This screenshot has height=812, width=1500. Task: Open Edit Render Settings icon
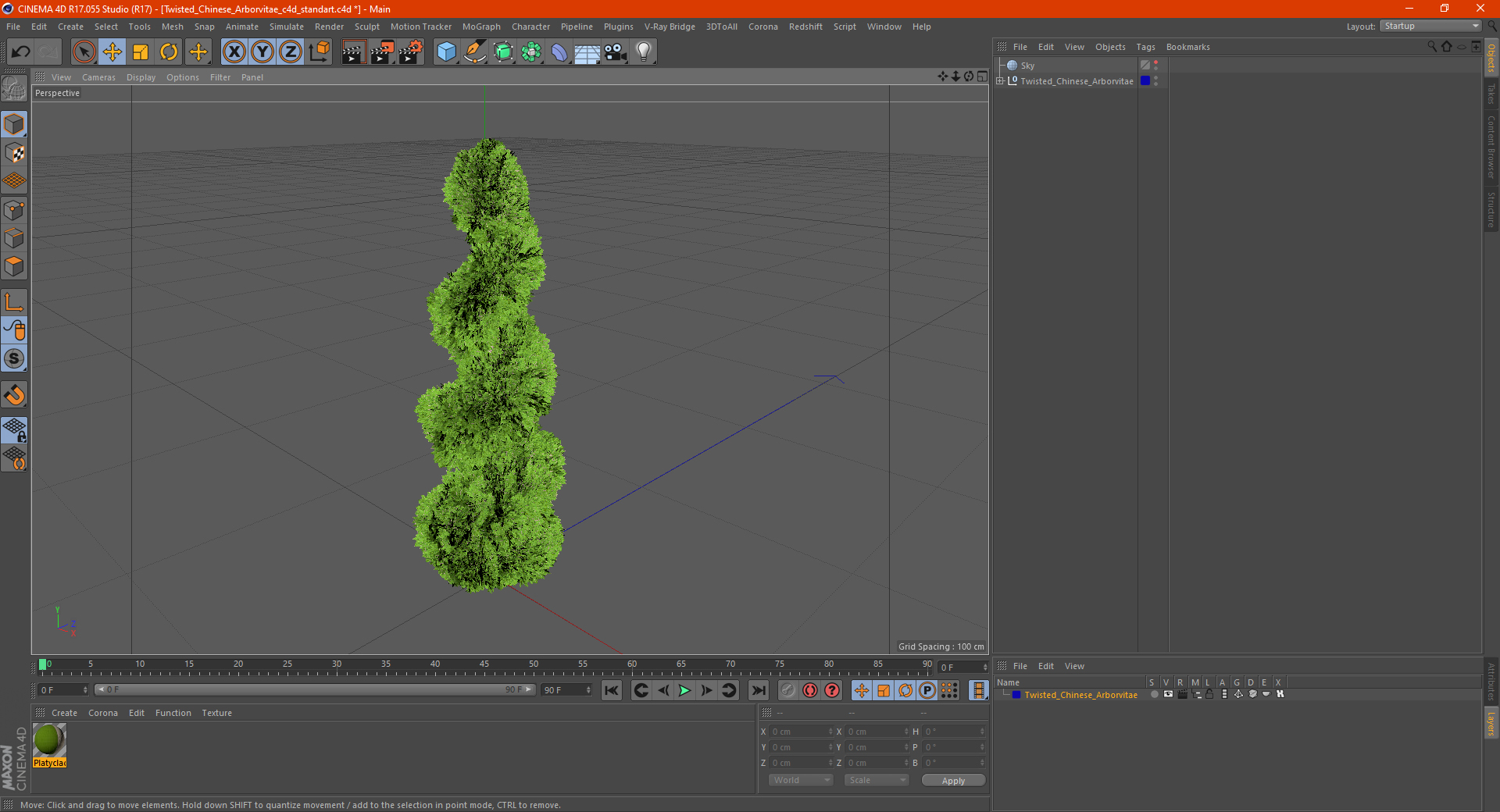[411, 52]
